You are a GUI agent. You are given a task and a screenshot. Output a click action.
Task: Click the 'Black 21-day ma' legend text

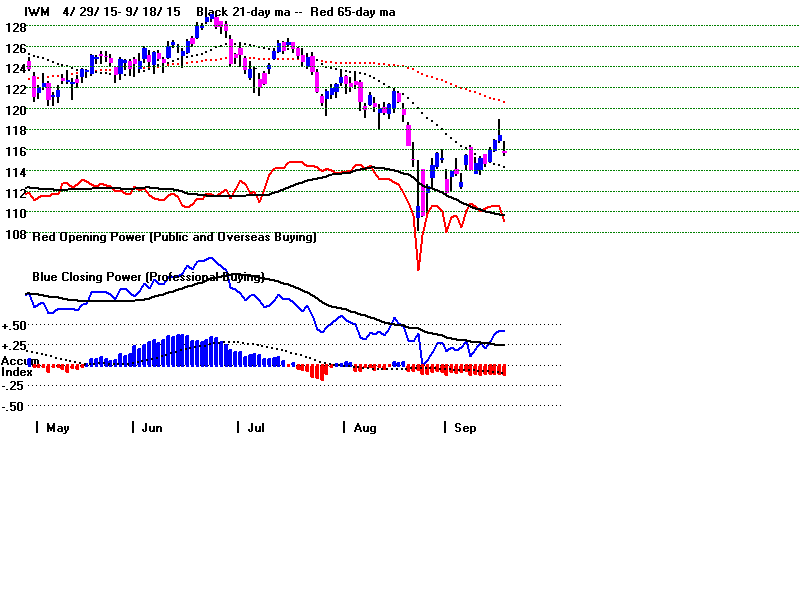tap(243, 12)
